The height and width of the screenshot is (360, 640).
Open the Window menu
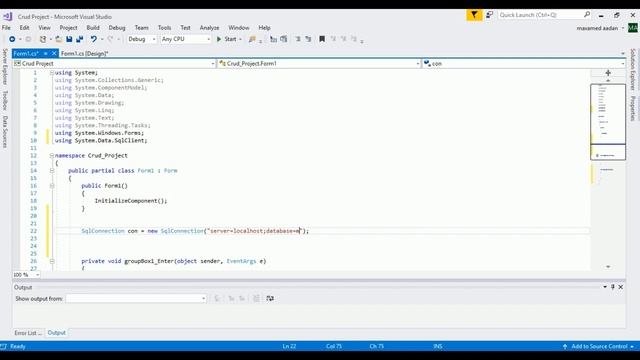239,28
